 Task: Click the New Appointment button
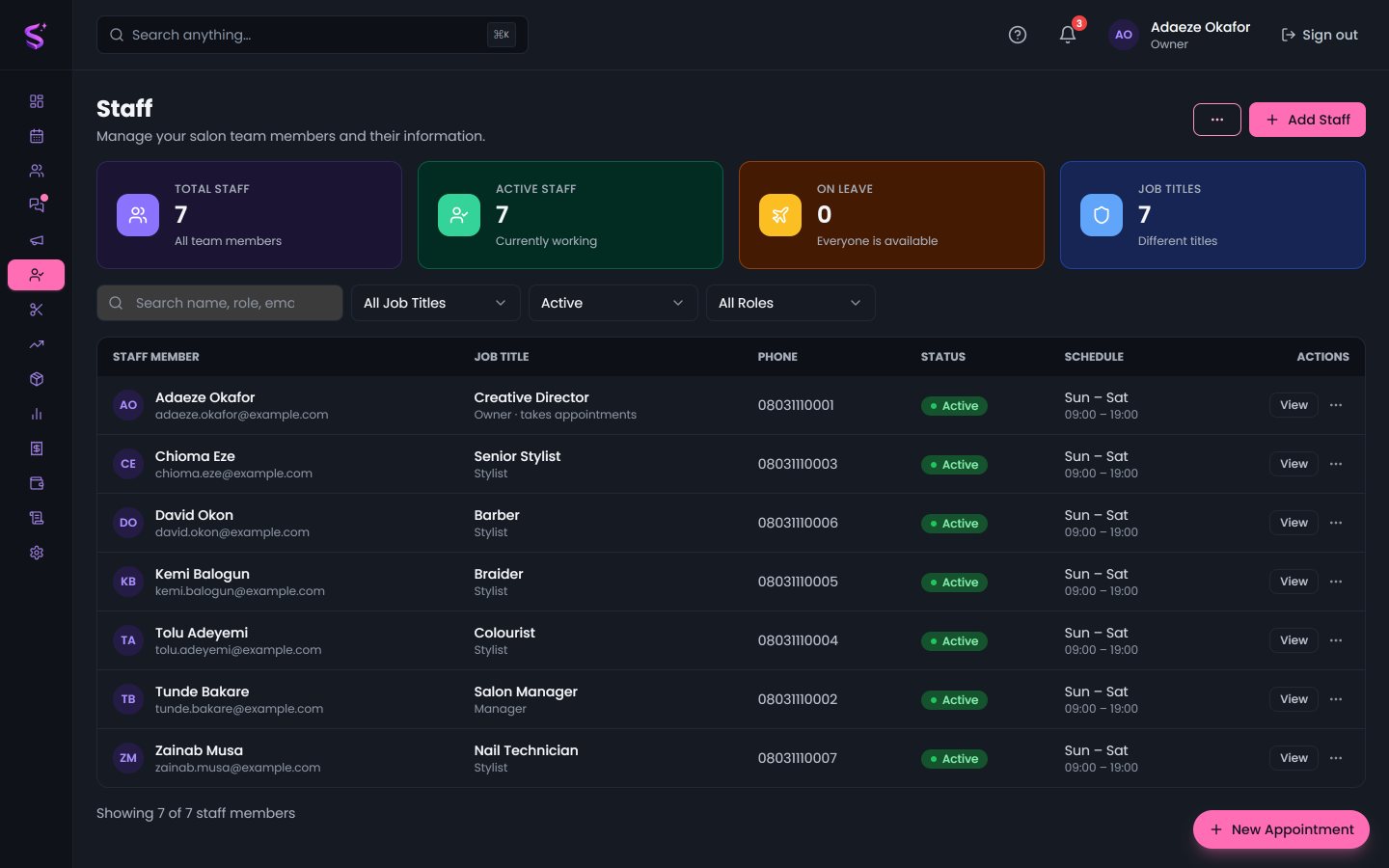pos(1281,829)
